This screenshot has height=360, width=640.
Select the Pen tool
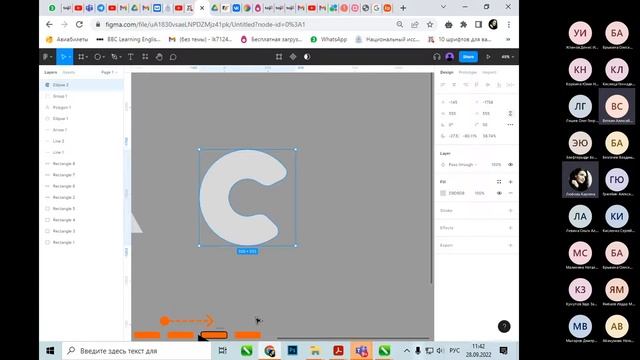tap(114, 57)
